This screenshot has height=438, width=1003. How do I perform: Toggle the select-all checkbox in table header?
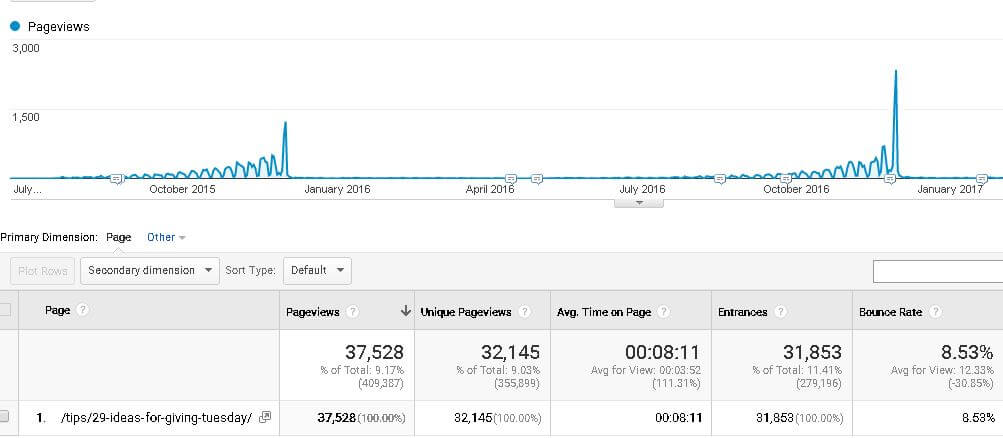pos(5,311)
